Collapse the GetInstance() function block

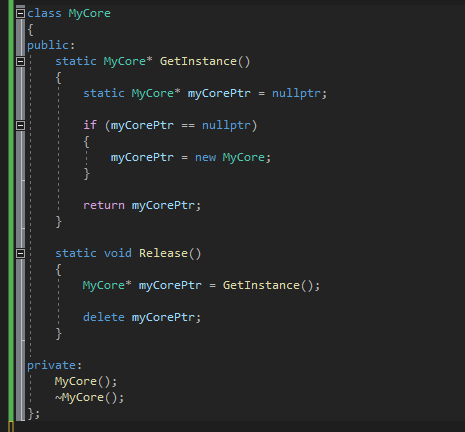(20, 61)
